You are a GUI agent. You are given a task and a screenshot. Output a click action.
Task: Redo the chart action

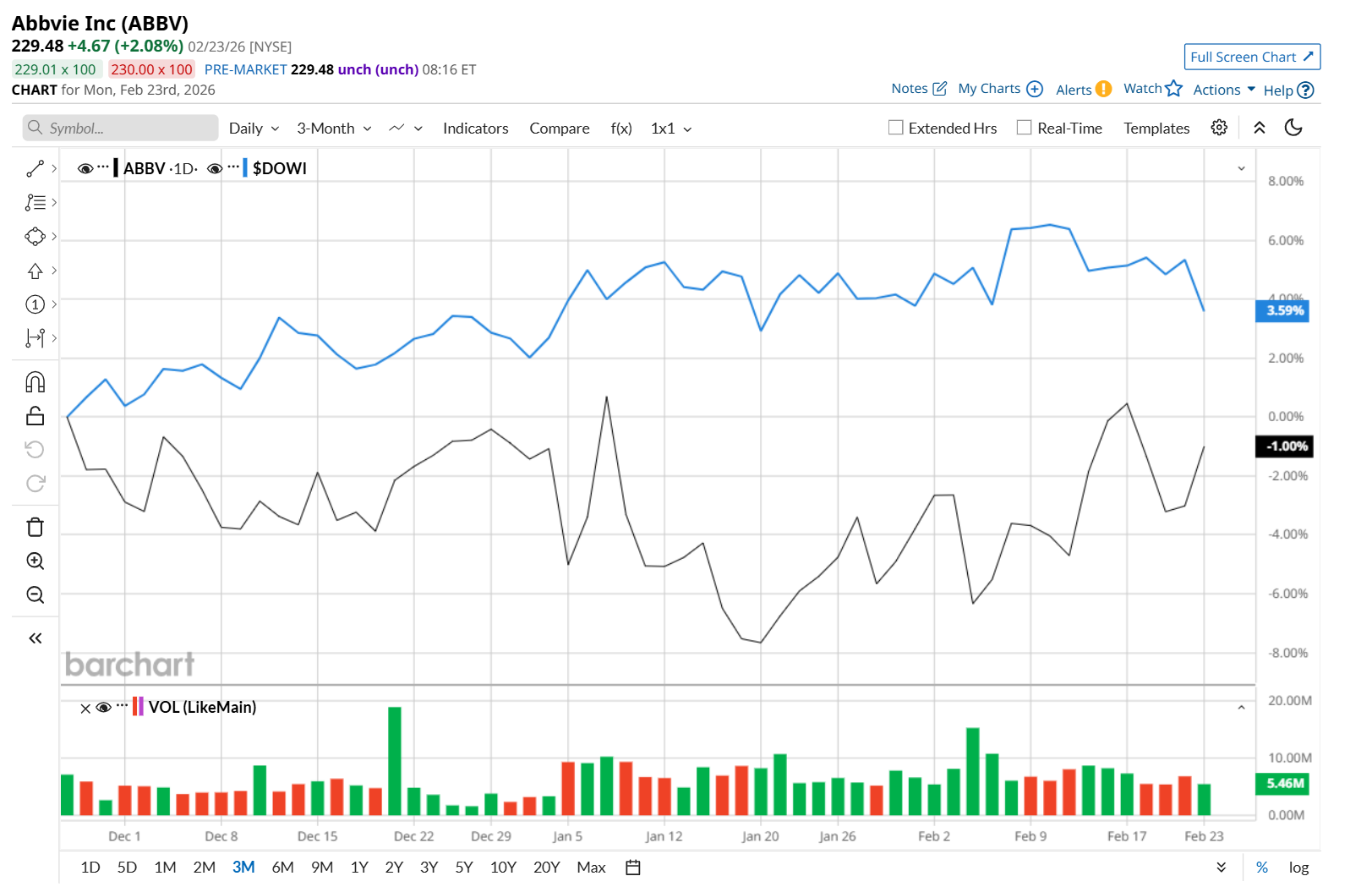coord(35,483)
